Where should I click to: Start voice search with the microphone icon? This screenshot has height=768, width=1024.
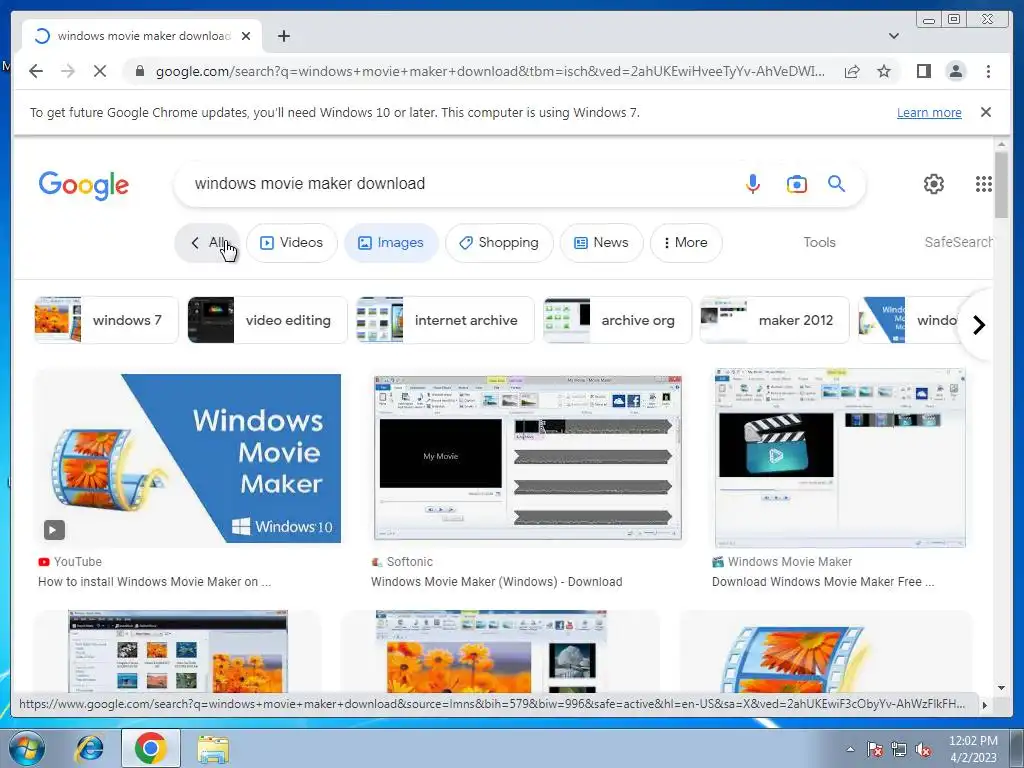point(753,184)
